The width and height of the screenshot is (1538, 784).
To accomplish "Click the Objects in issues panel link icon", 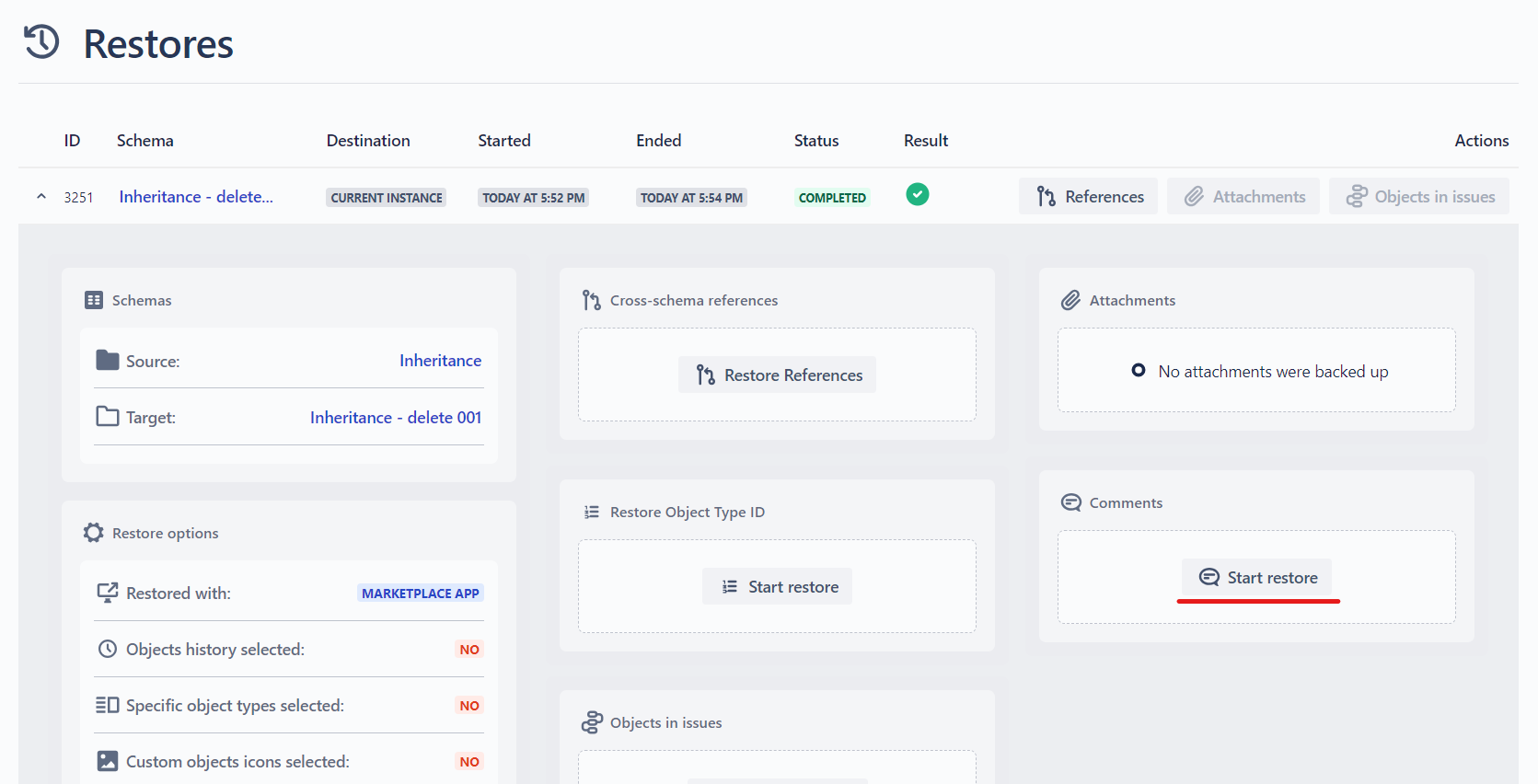I will (592, 722).
